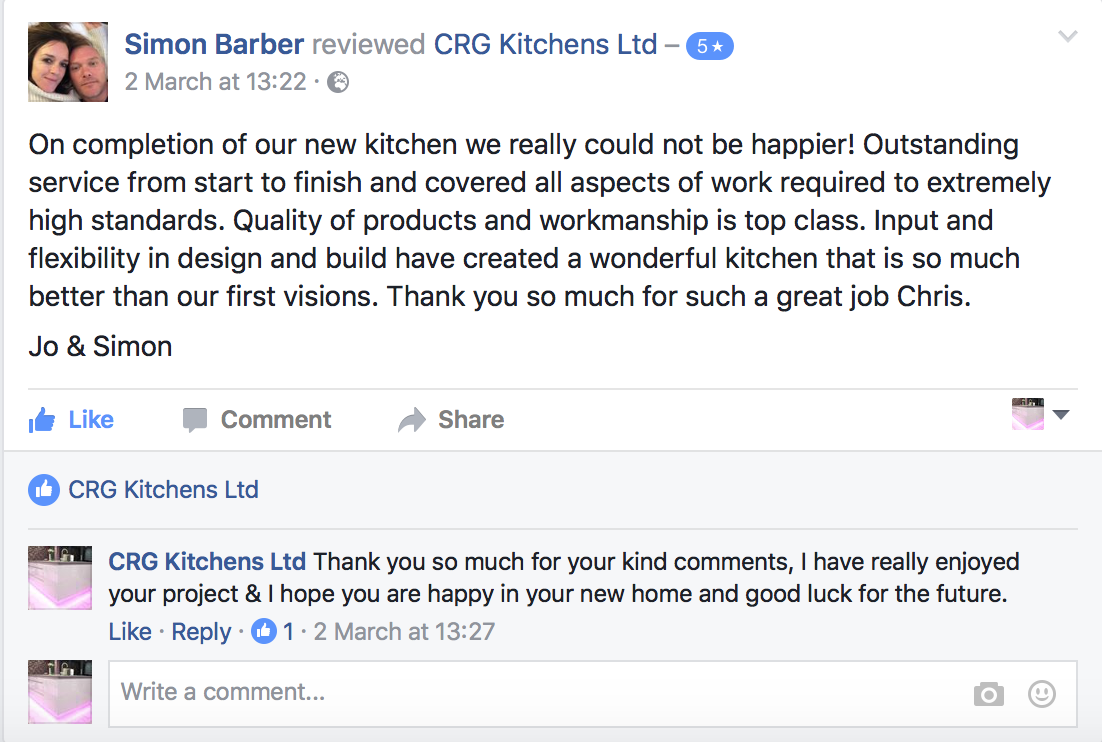Click the blue like reaction circle beside CRG Kitchens Ltd
The image size is (1102, 742).
[x=44, y=490]
